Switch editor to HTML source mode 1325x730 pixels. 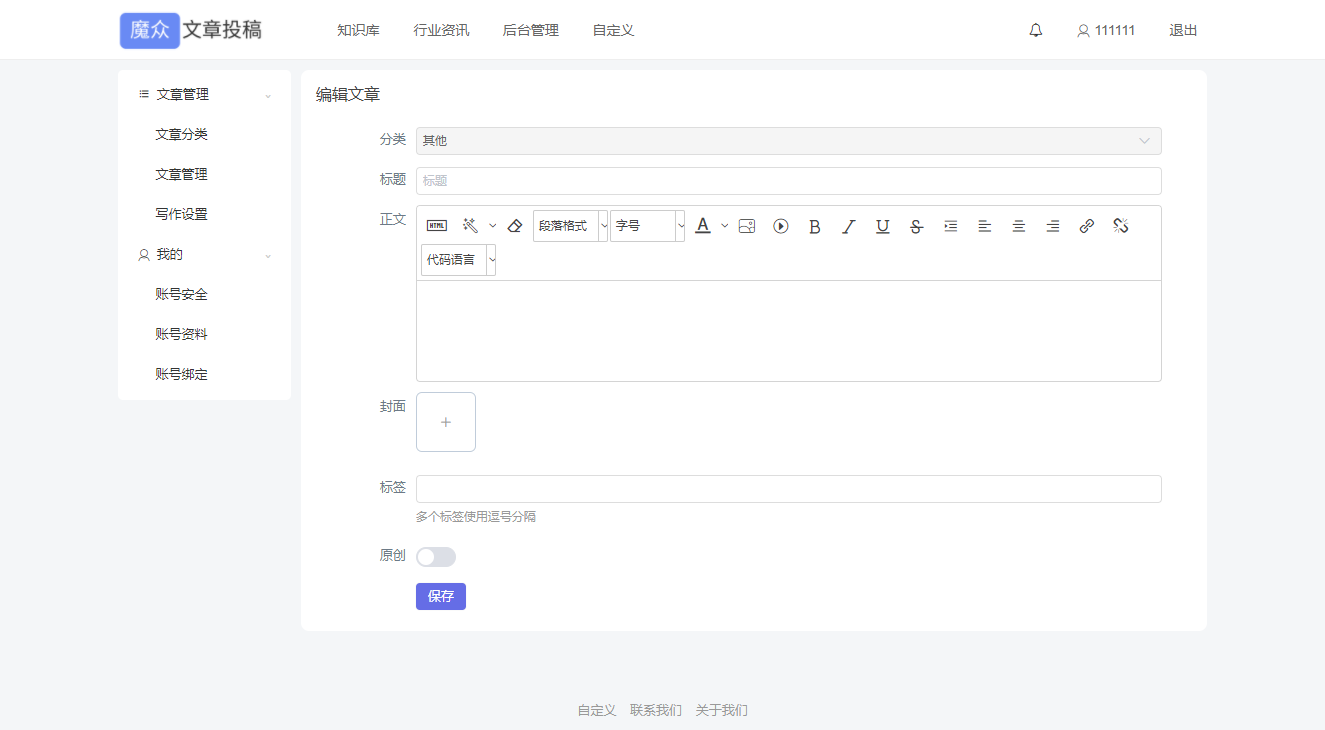click(x=437, y=226)
